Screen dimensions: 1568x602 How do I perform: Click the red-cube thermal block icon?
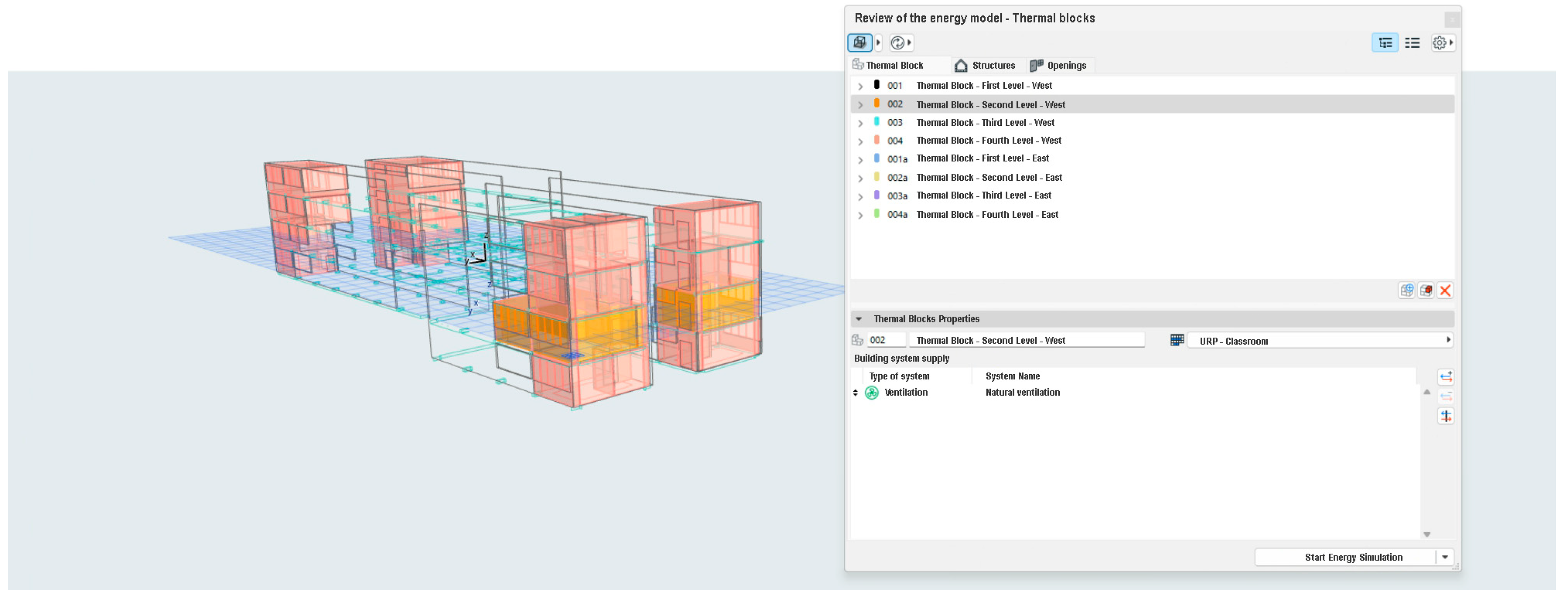(x=1425, y=291)
